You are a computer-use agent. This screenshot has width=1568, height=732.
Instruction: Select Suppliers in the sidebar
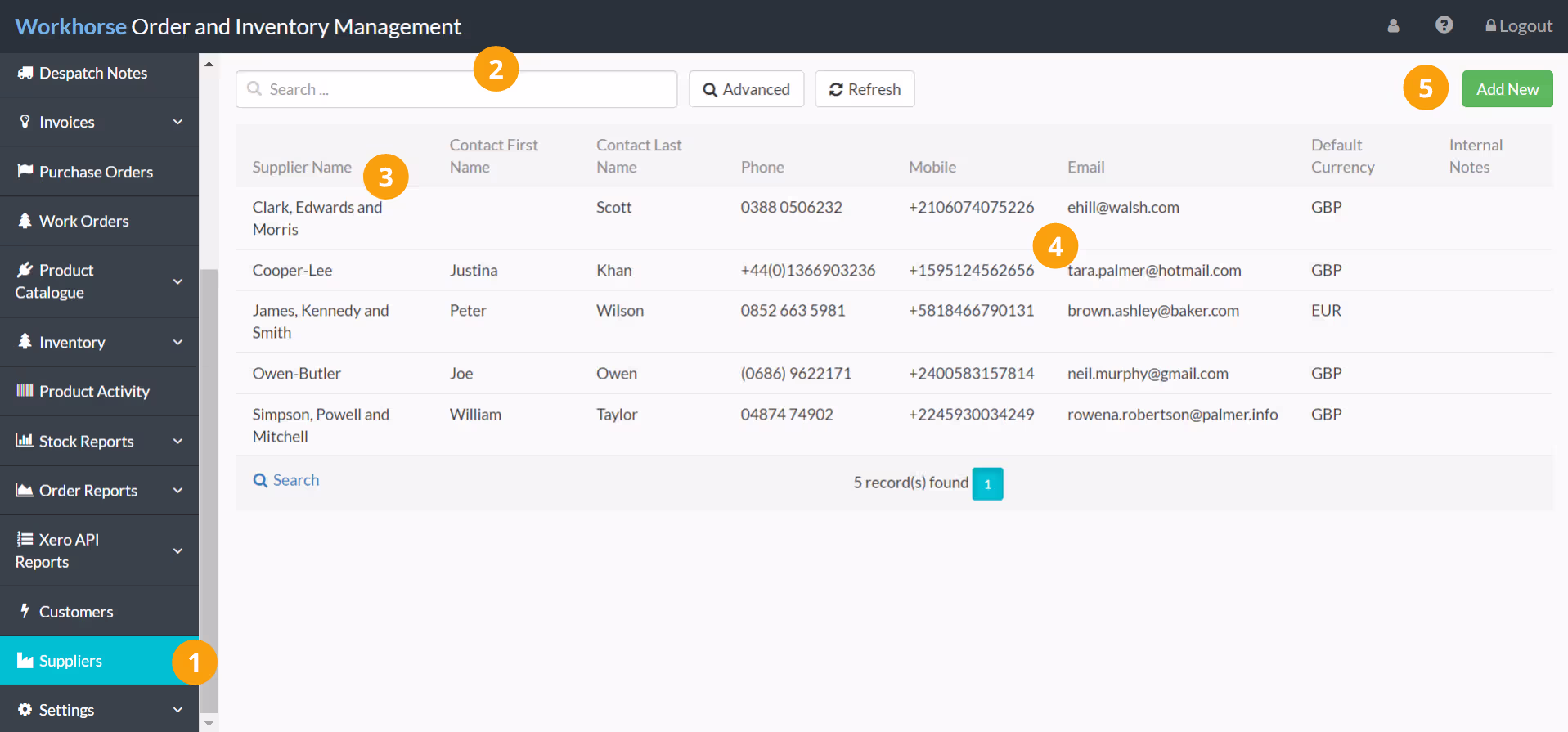coord(99,661)
